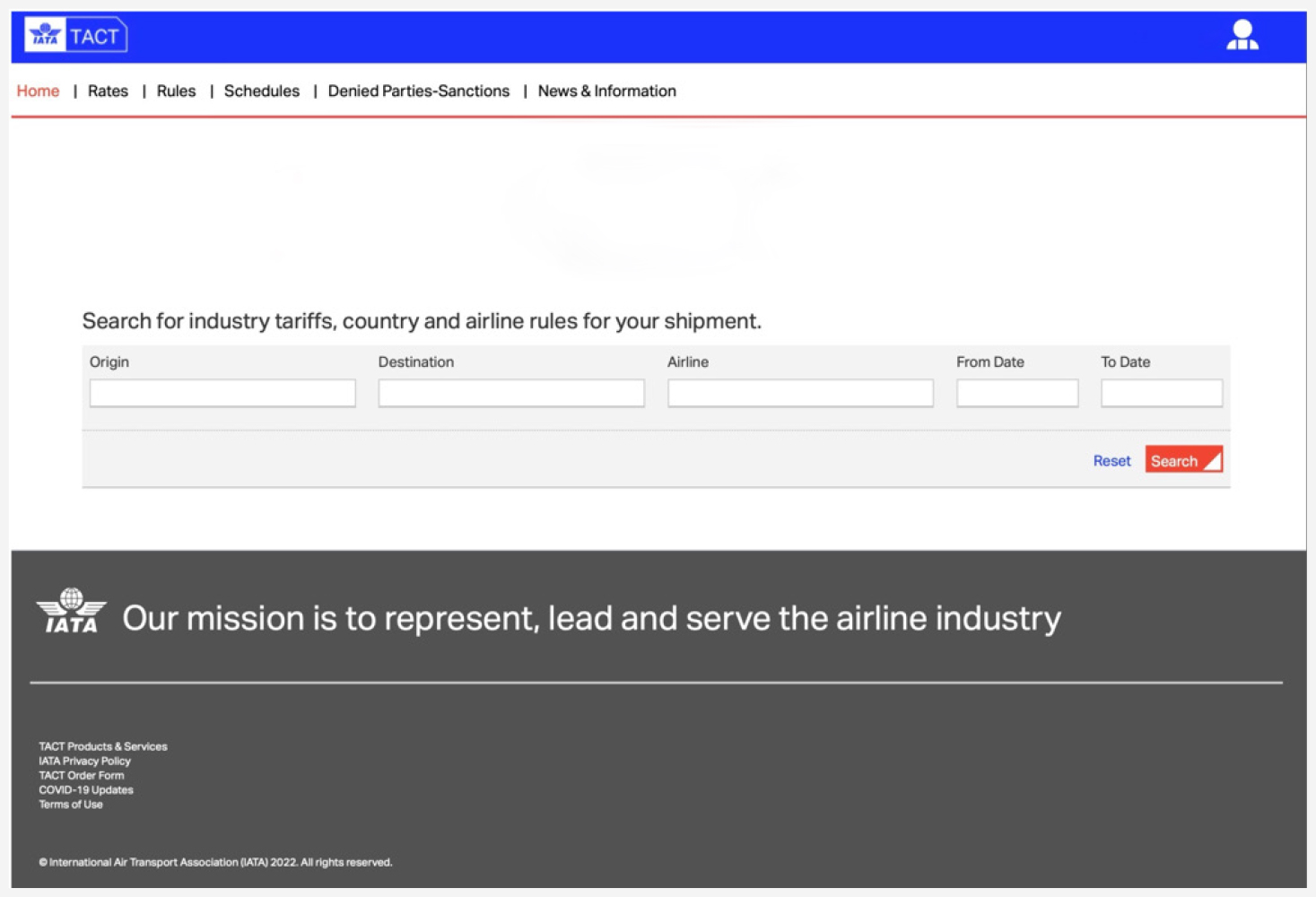Reset the search form

point(1111,461)
